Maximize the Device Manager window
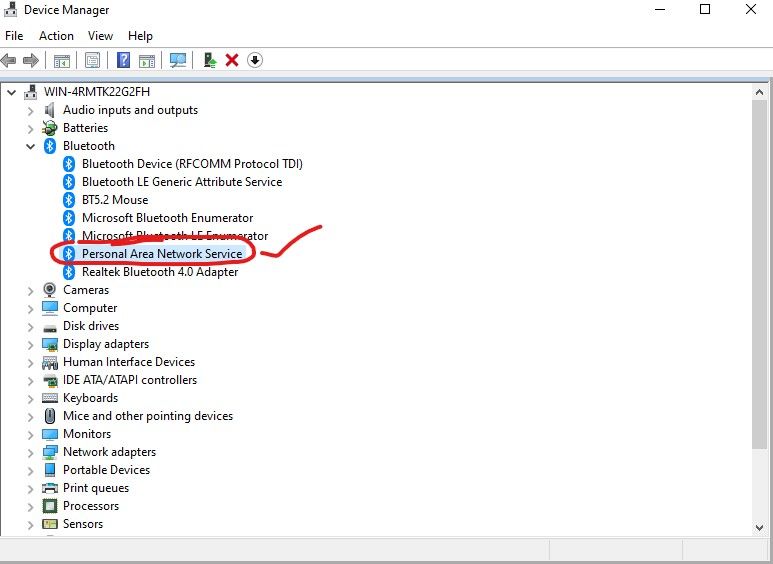 (x=705, y=9)
